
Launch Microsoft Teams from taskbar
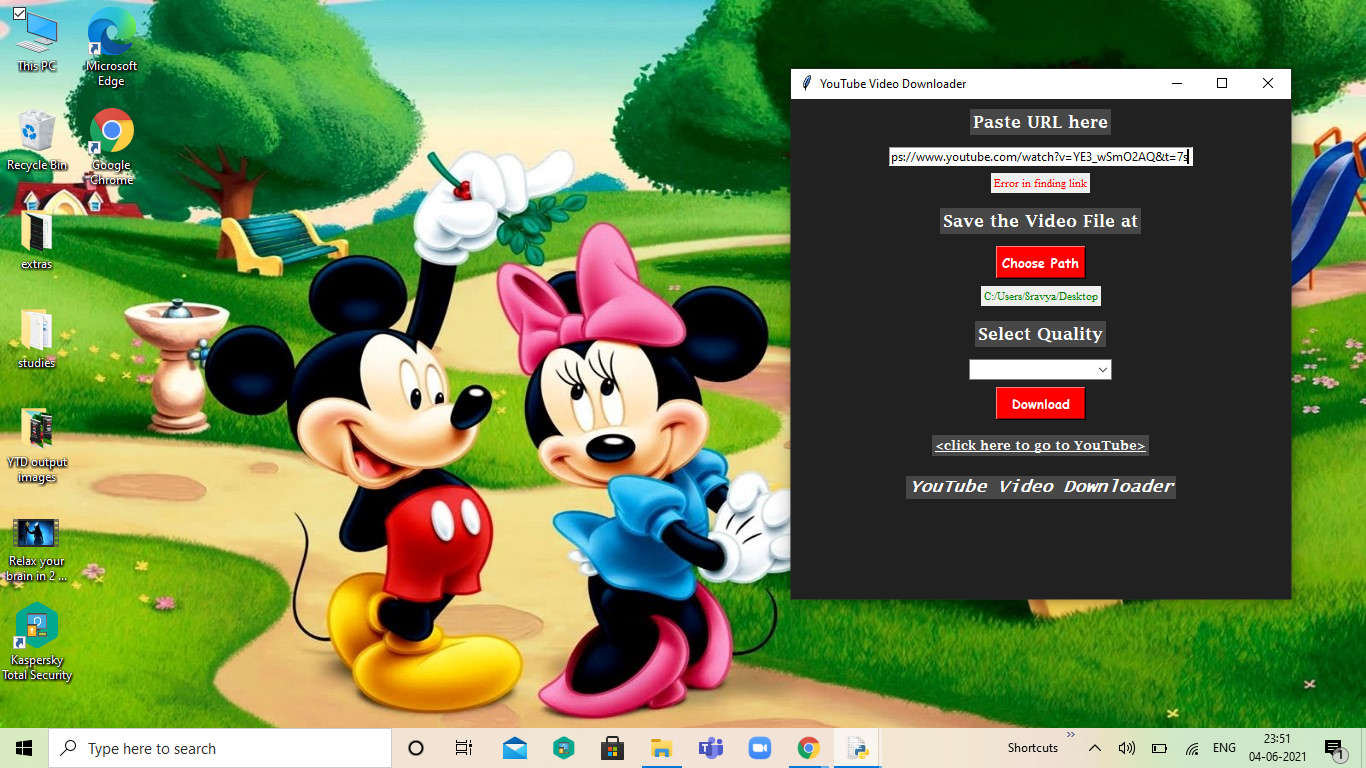click(x=710, y=747)
